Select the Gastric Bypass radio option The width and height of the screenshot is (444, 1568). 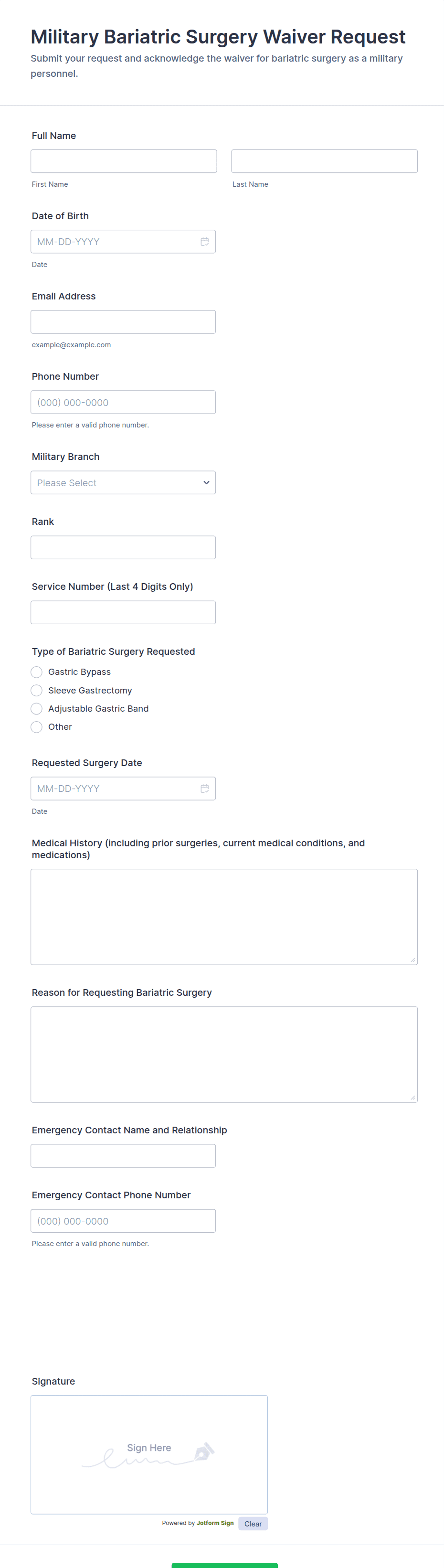click(x=36, y=672)
